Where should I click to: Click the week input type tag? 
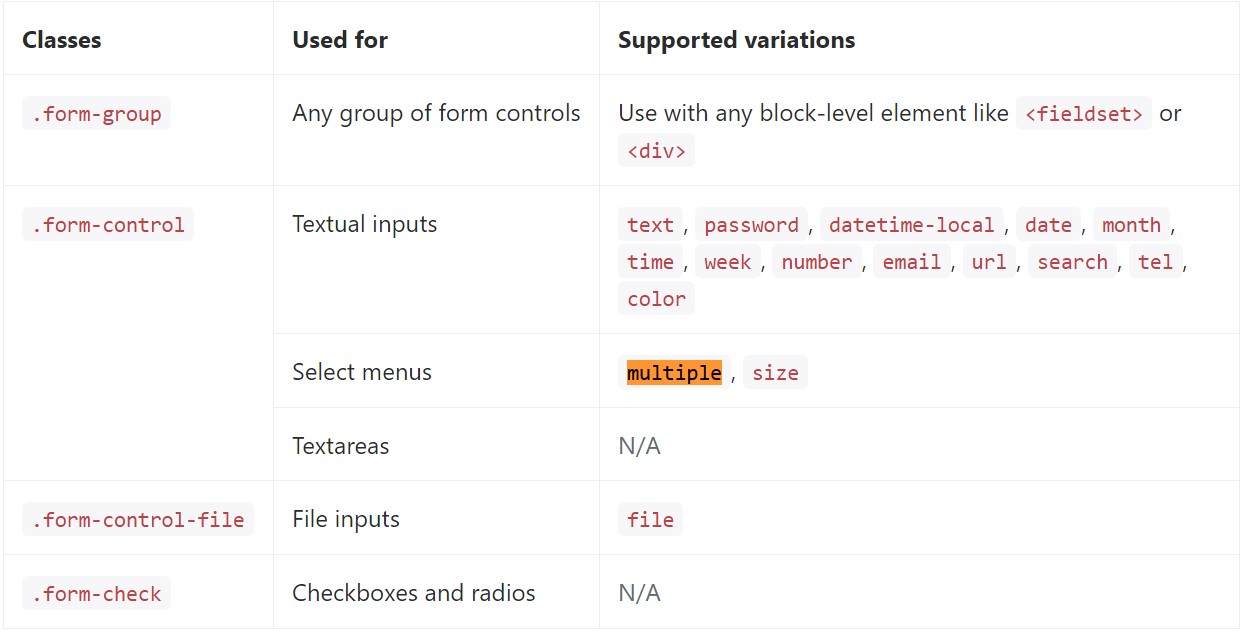(727, 262)
